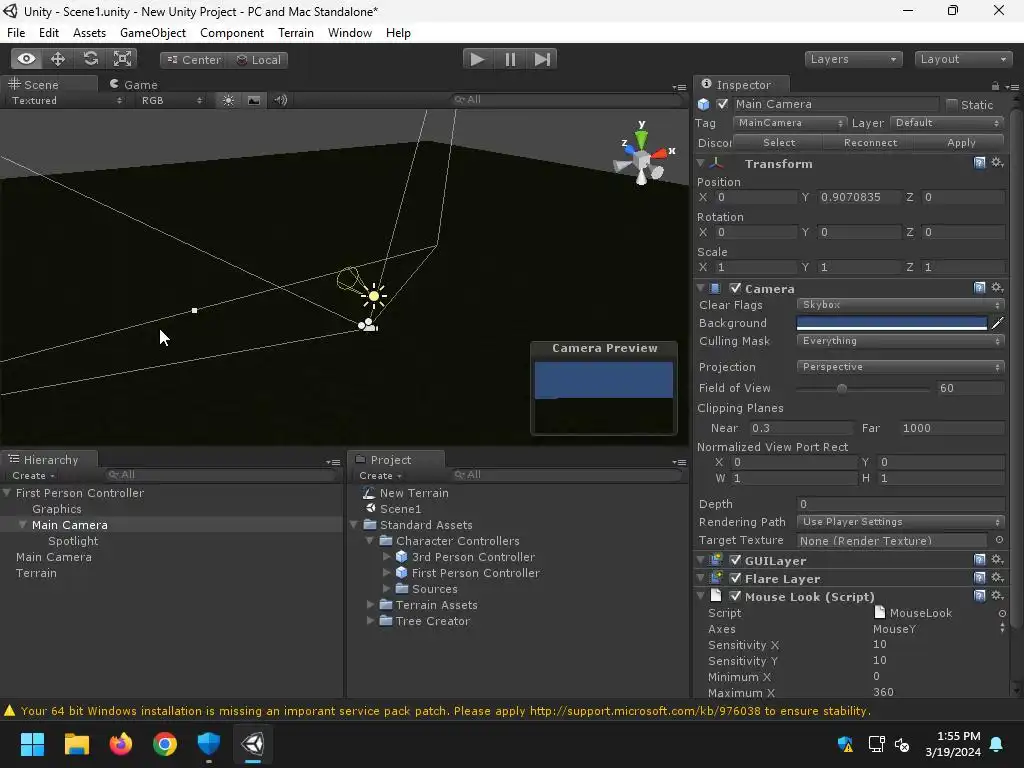Toggle Mouse Look script checkbox

(x=735, y=596)
